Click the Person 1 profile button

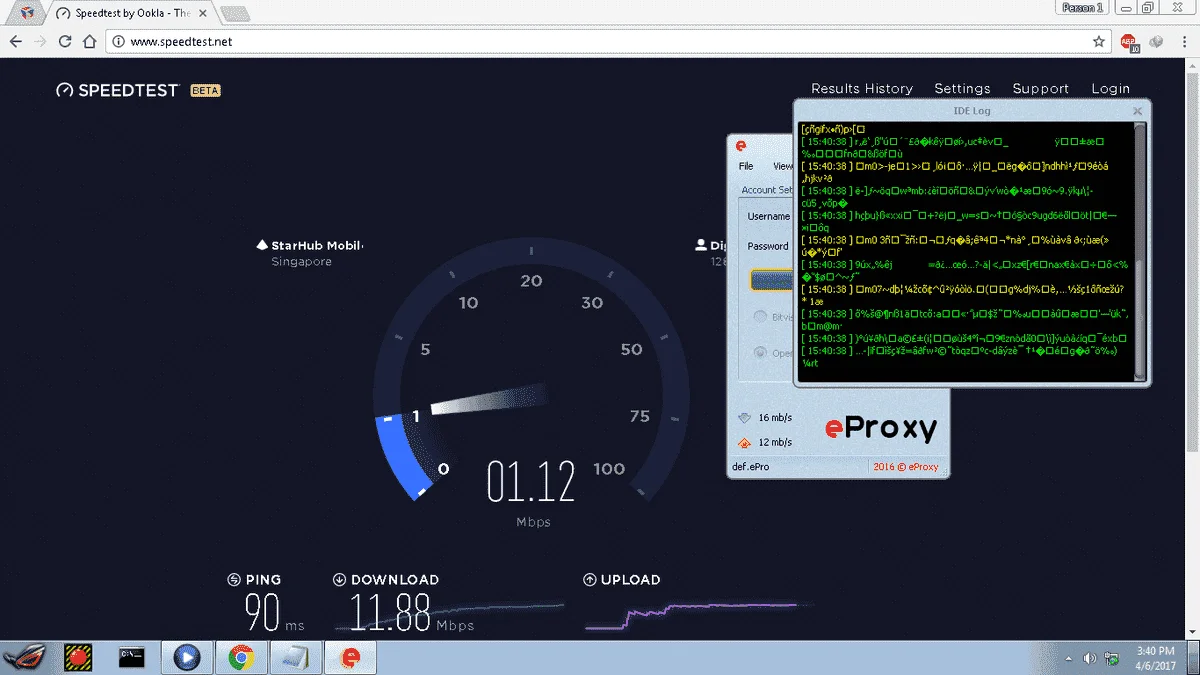[x=1082, y=7]
